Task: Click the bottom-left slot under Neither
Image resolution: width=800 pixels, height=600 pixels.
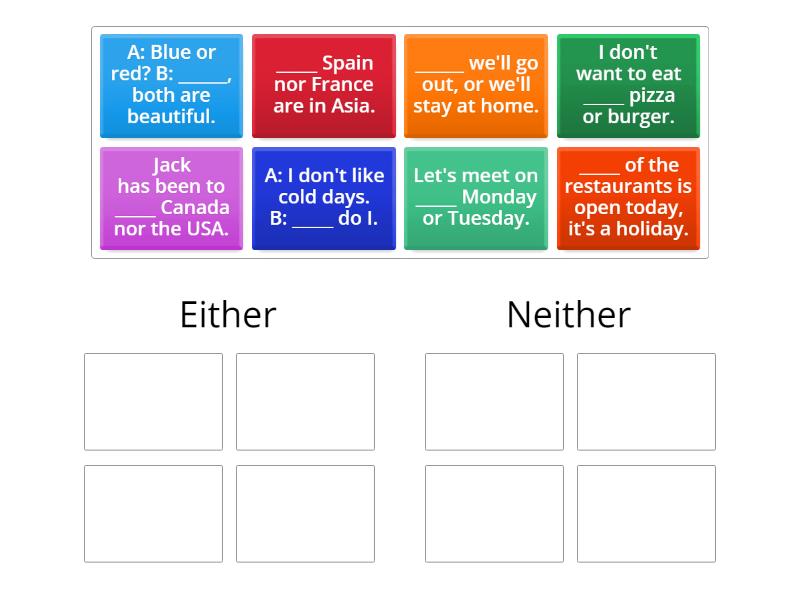Action: click(x=494, y=513)
